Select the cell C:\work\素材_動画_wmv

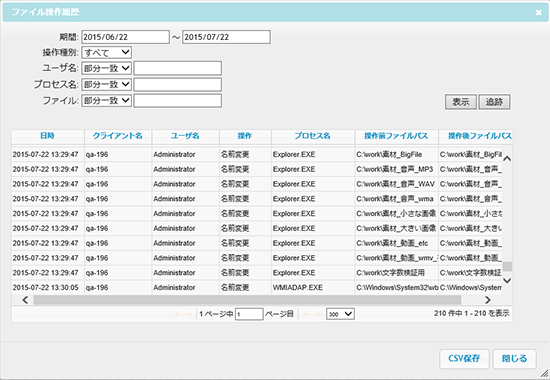(396, 258)
